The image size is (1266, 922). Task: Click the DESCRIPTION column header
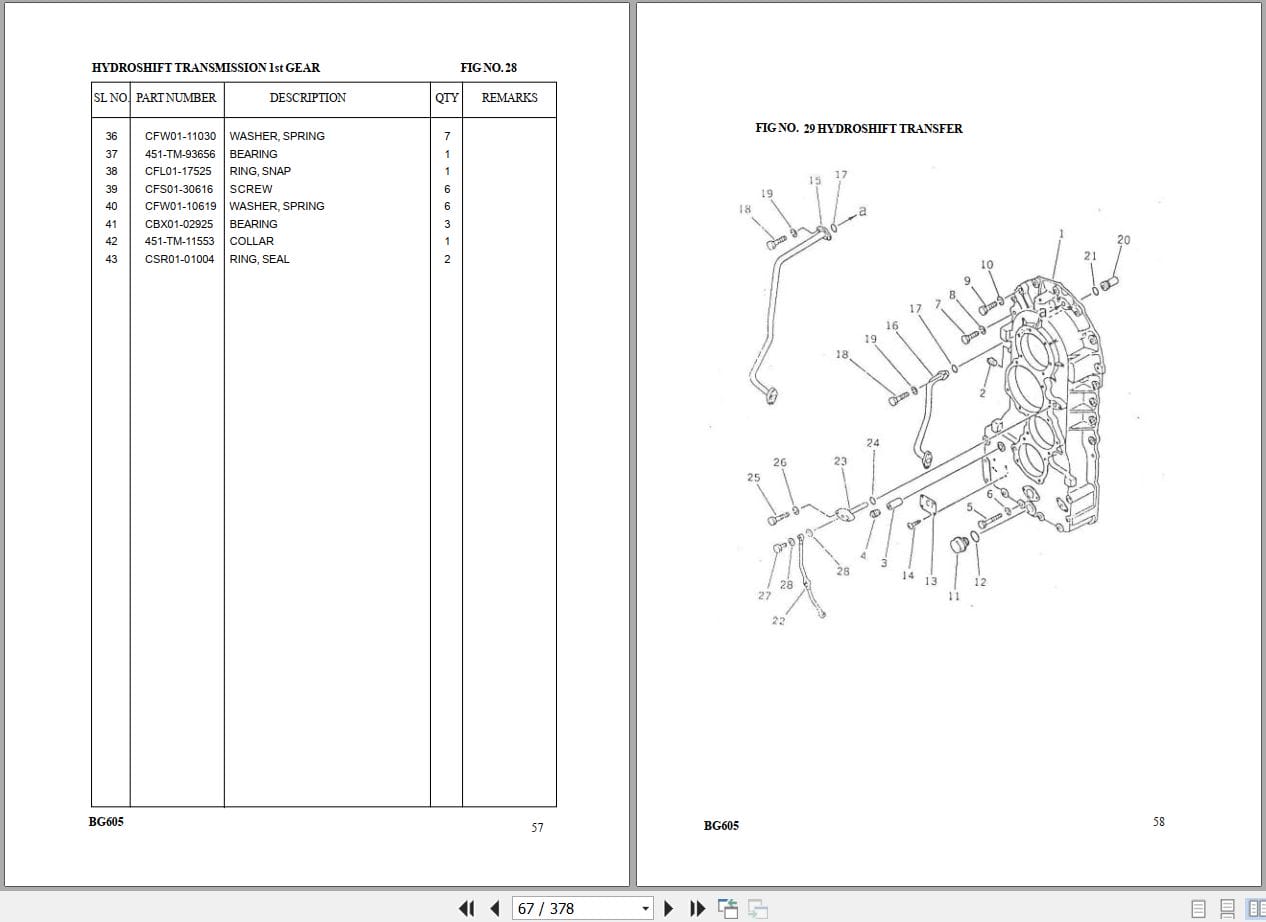[x=308, y=98]
